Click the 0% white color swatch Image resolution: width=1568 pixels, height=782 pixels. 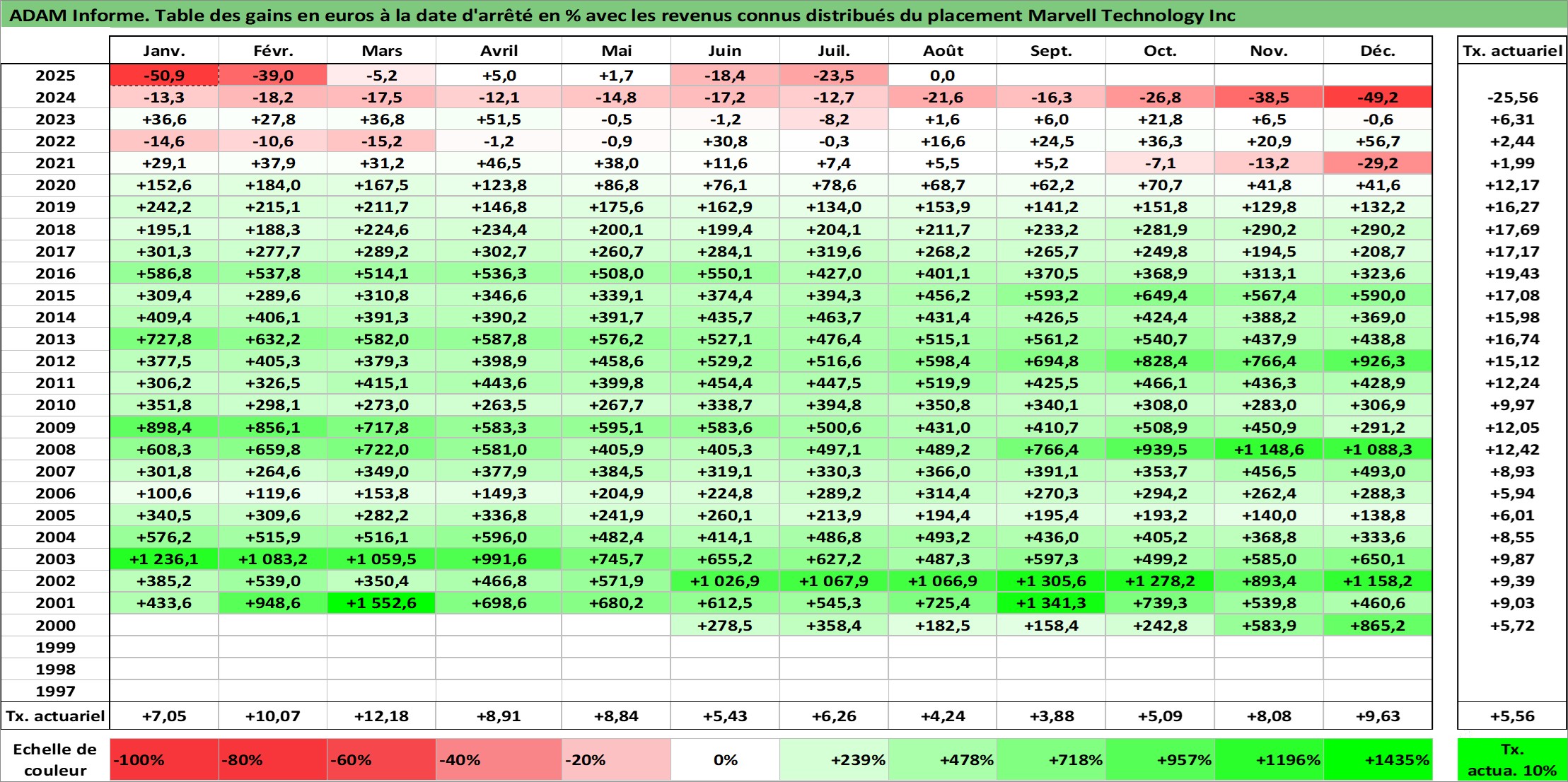pyautogui.click(x=725, y=760)
